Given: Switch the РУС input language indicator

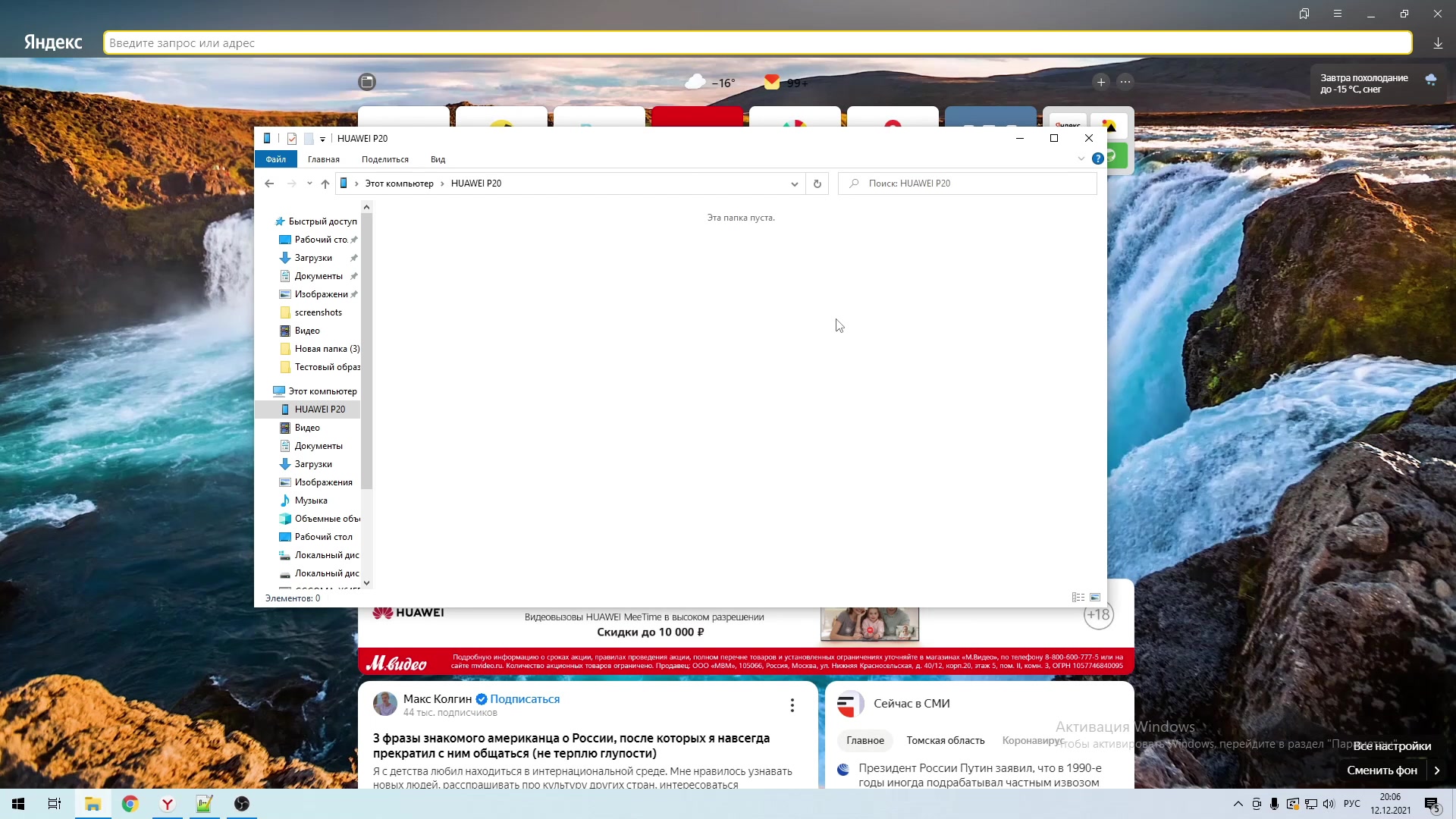Looking at the screenshot, I should tap(1352, 804).
